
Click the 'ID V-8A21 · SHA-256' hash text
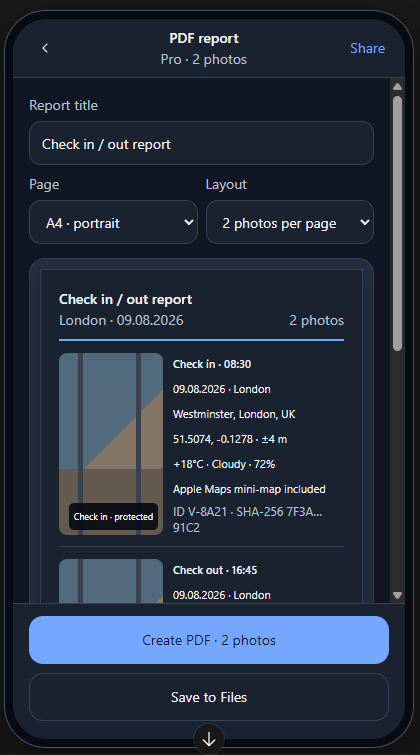[x=248, y=520]
